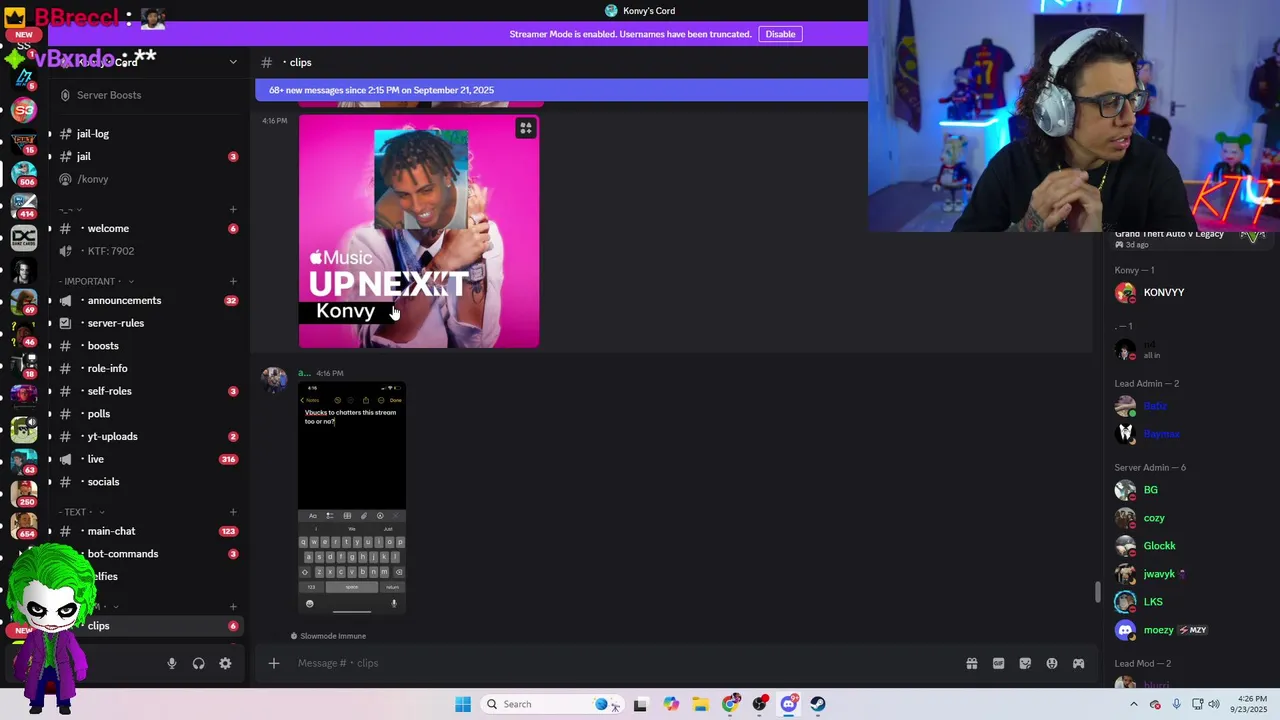Open Copilot from the taskbar
The image size is (1280, 720).
[671, 704]
